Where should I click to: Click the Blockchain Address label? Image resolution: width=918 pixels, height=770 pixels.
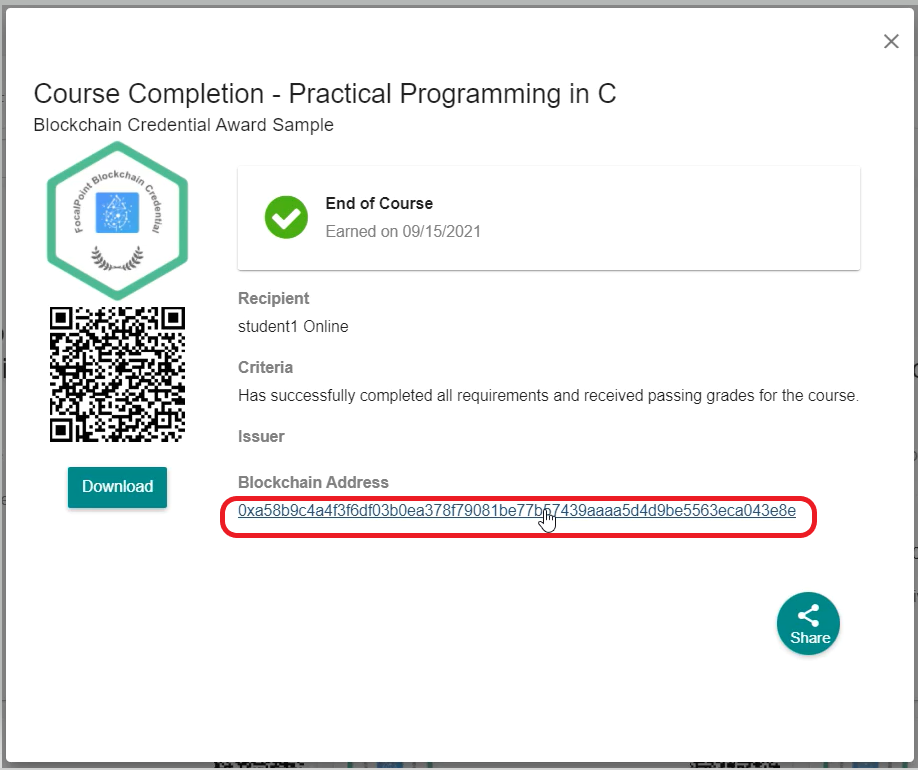point(313,482)
